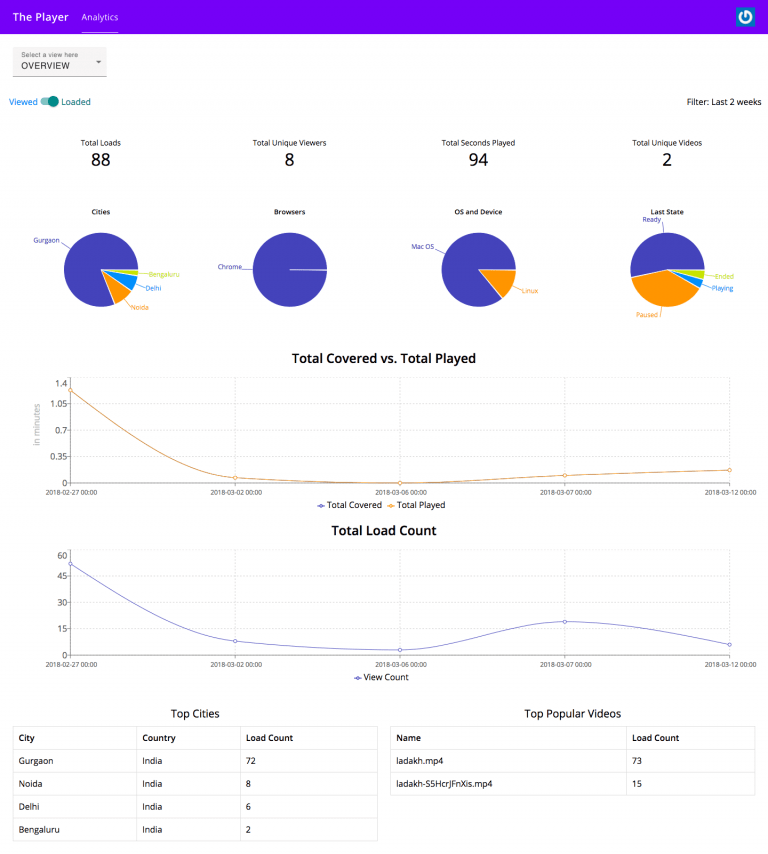Click the Total Covered legend marker

(321, 505)
